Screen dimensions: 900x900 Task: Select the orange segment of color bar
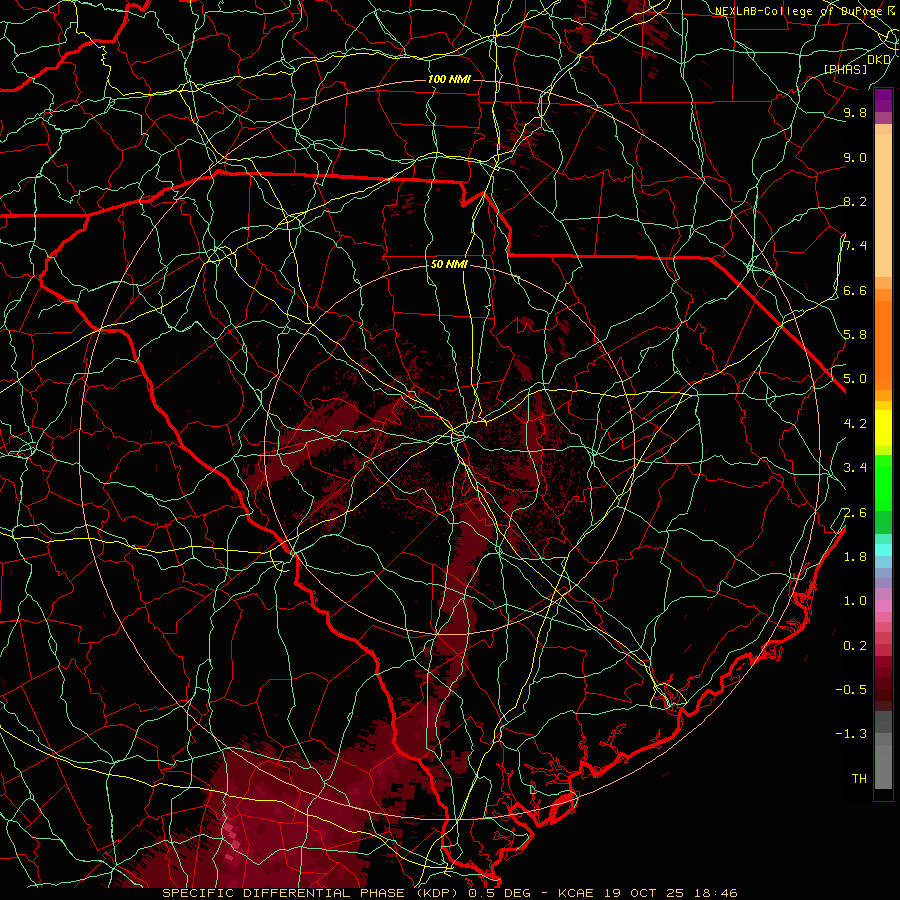(x=883, y=344)
